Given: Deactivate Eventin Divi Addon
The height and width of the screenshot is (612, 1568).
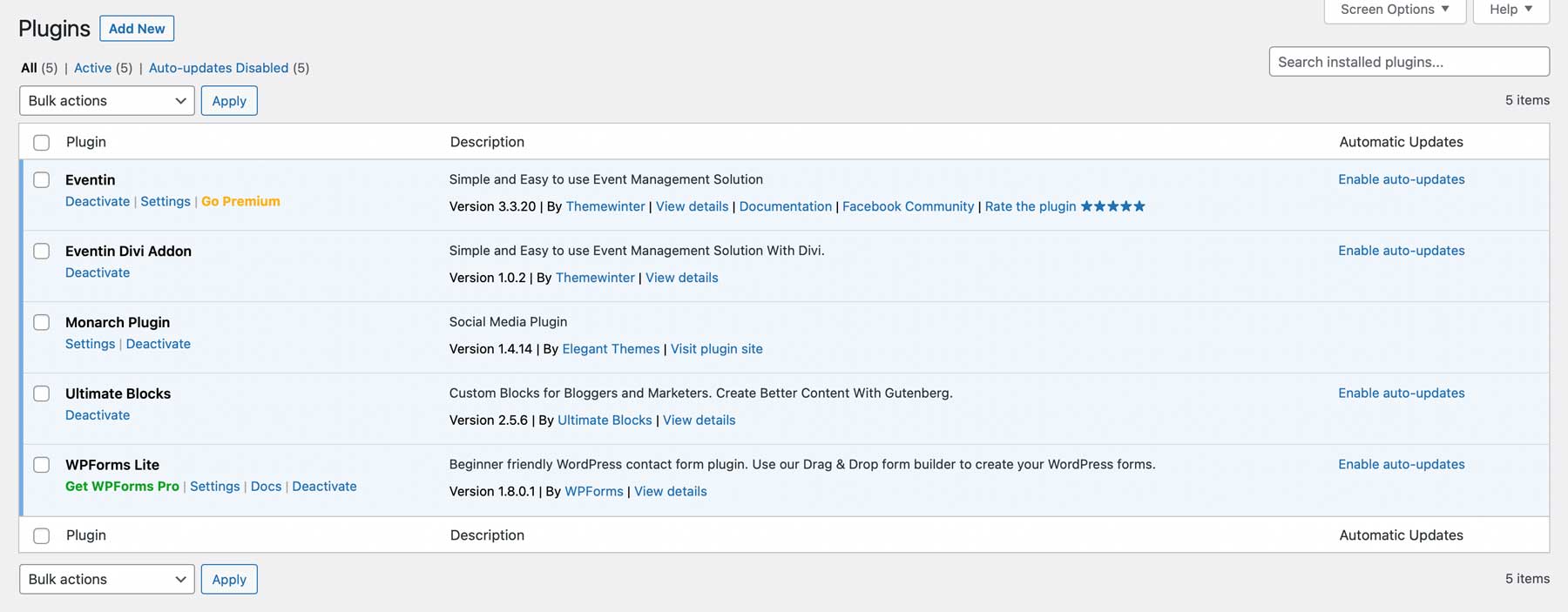Looking at the screenshot, I should pos(98,272).
